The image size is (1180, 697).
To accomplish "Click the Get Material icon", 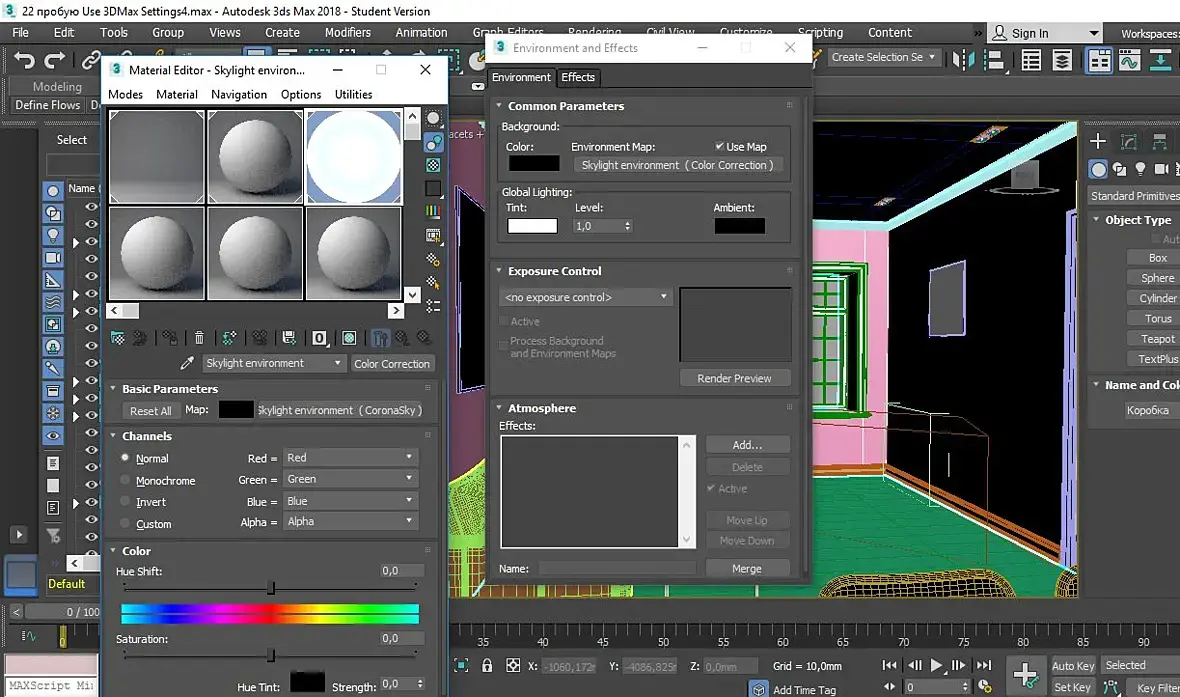I will [x=117, y=338].
